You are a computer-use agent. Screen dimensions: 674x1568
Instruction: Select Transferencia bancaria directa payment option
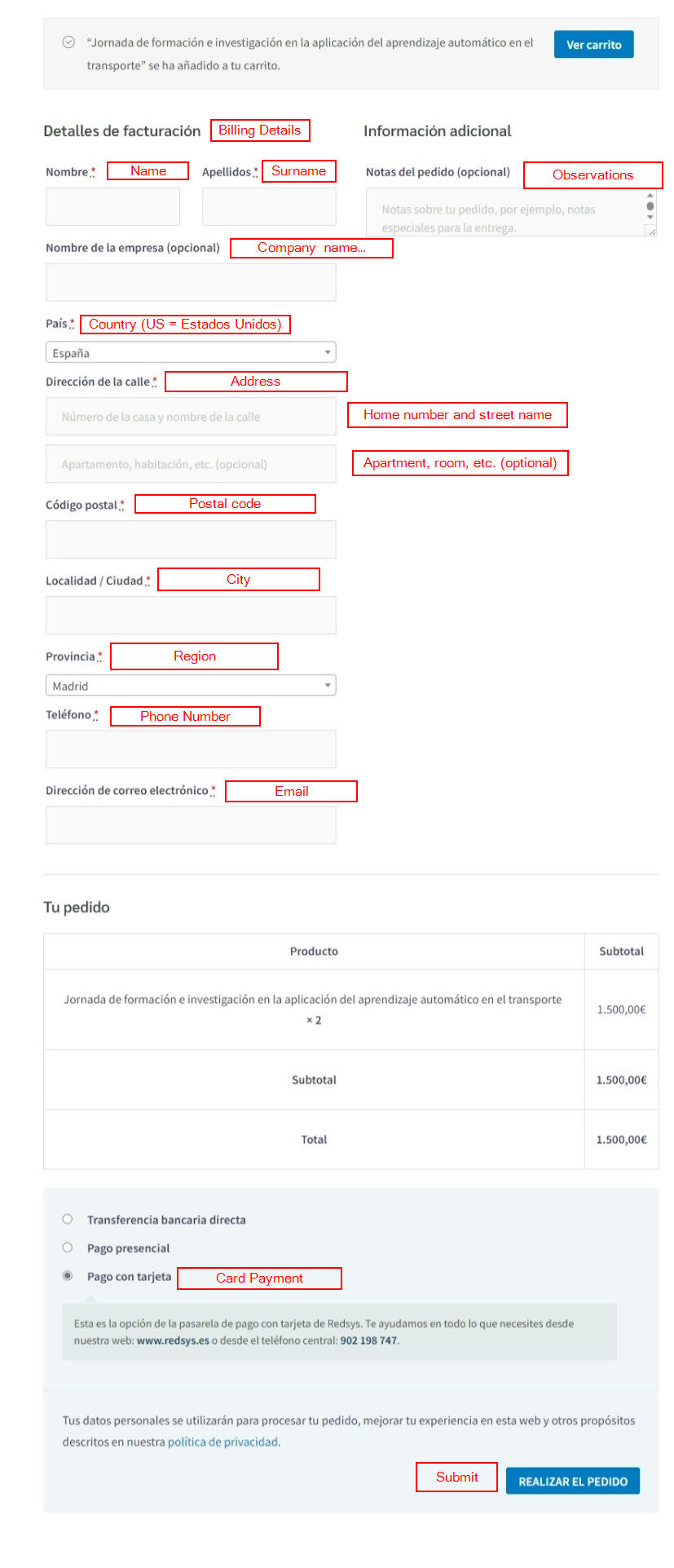(x=68, y=1219)
